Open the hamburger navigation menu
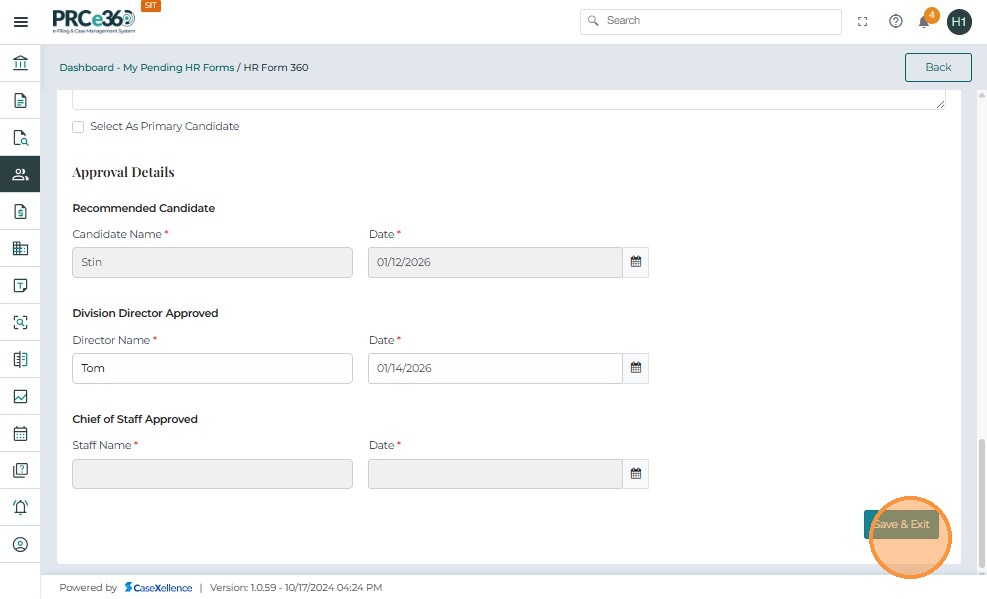Image resolution: width=987 pixels, height=599 pixels. pyautogui.click(x=20, y=21)
